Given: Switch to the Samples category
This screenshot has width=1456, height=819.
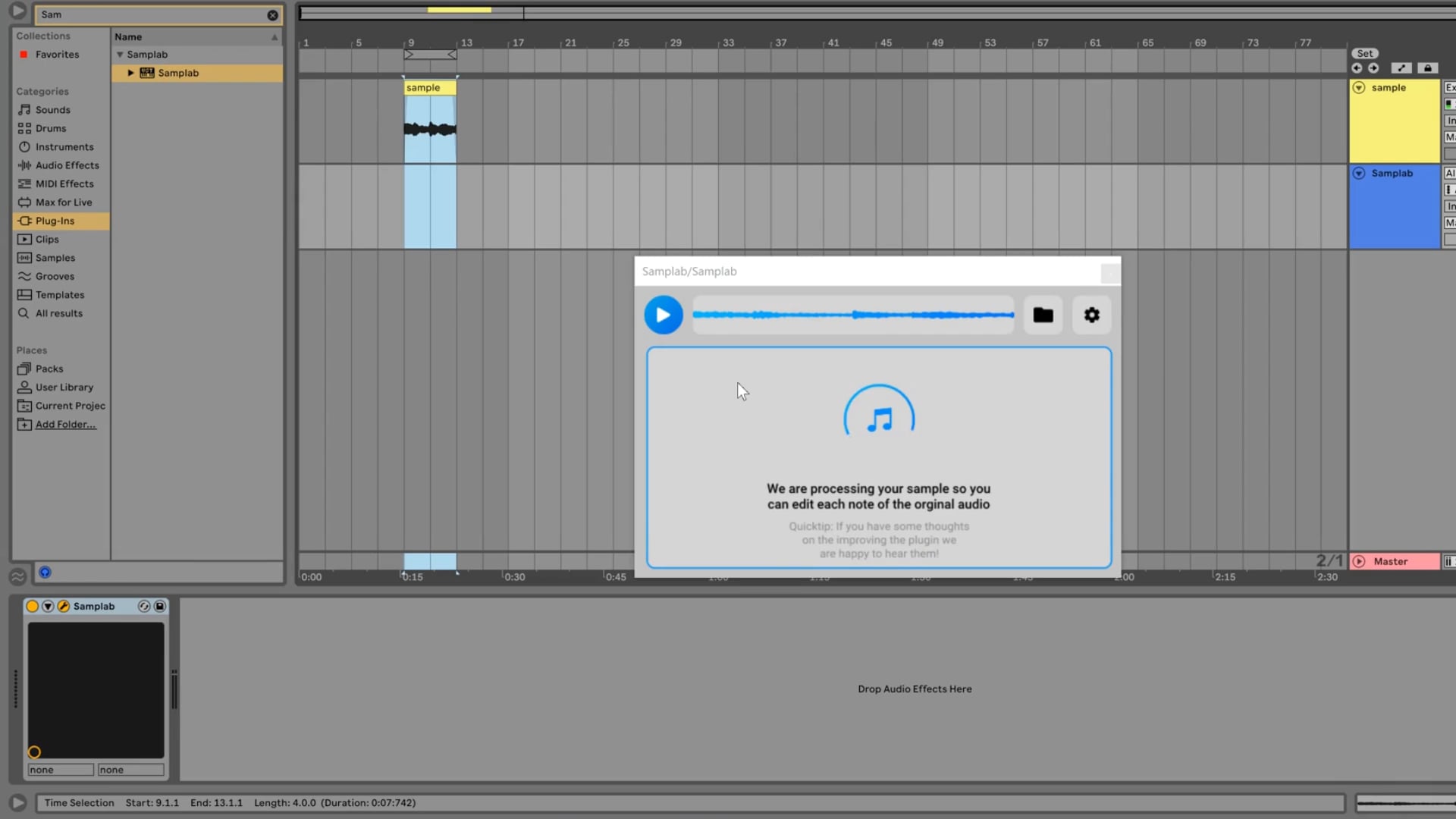Looking at the screenshot, I should [x=53, y=258].
